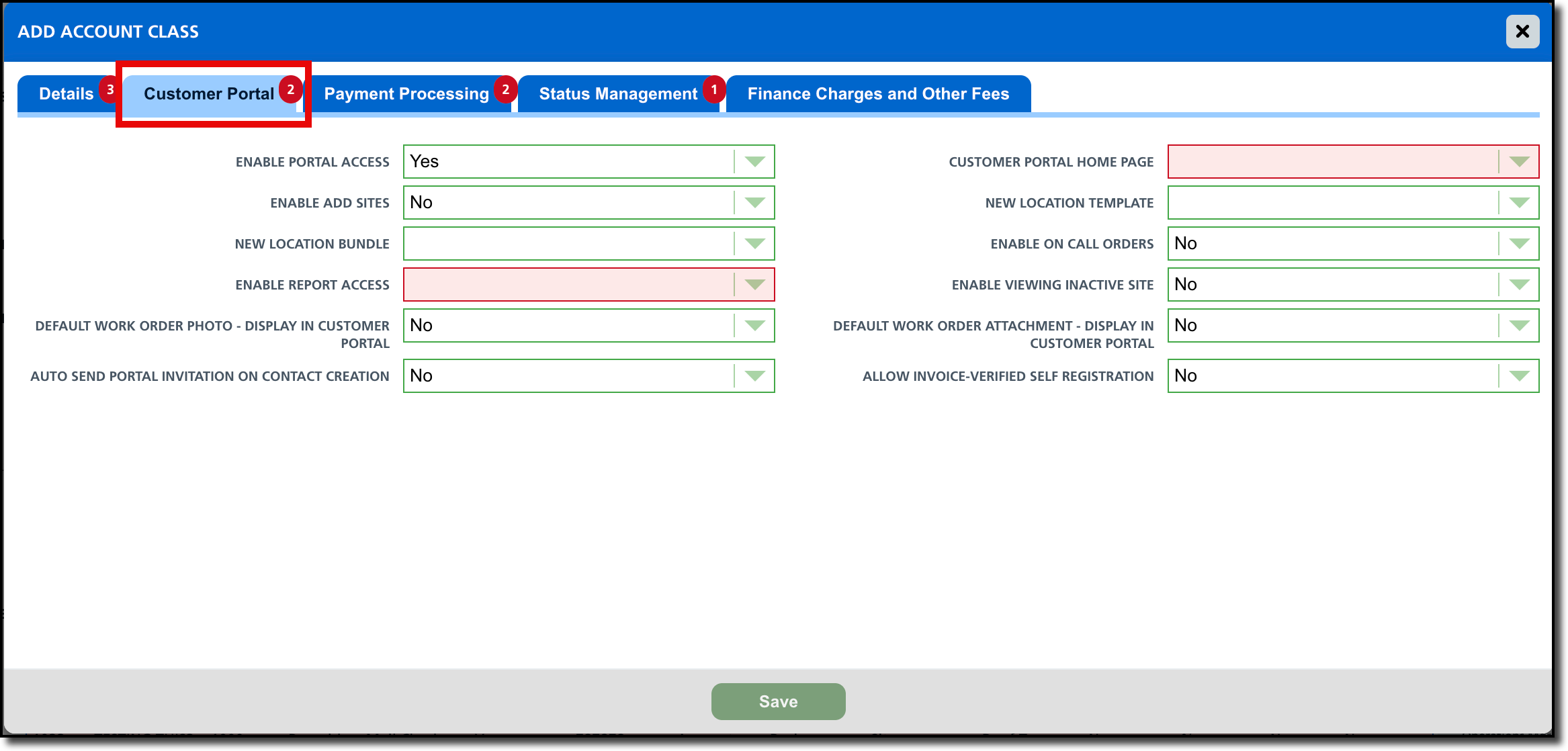
Task: Expand New Location Bundle dropdown
Action: click(x=754, y=244)
